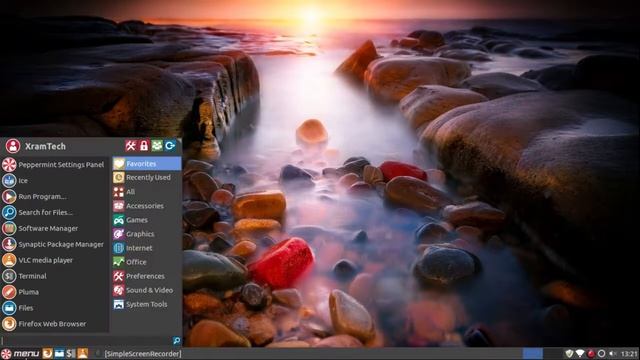
Task: Open terminal from the panel launcher
Action: [71, 353]
